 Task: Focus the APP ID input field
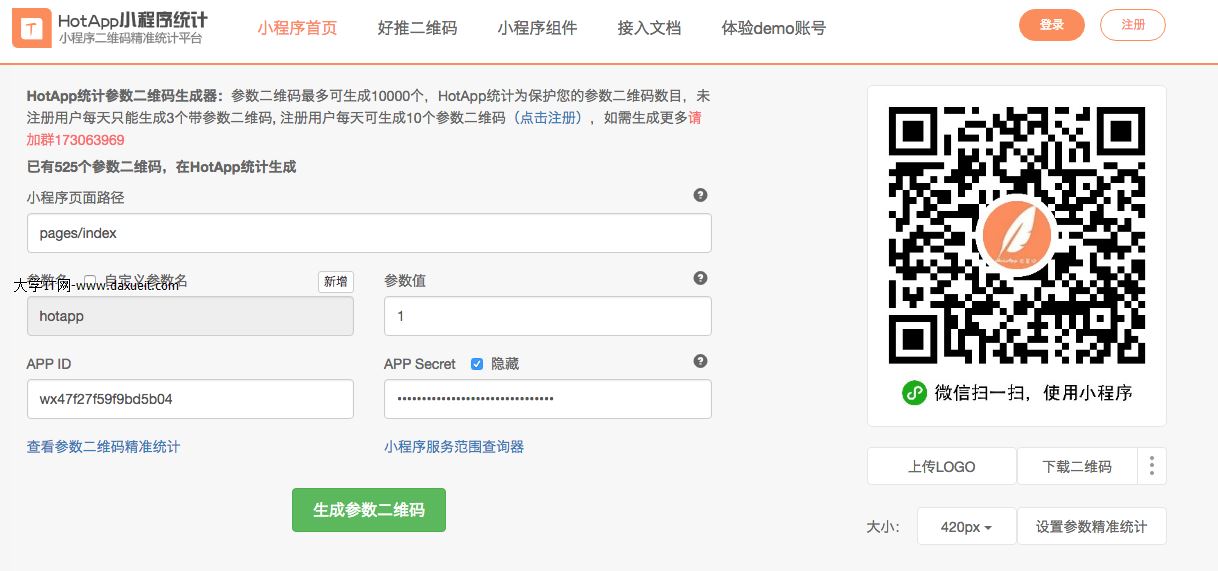[190, 399]
